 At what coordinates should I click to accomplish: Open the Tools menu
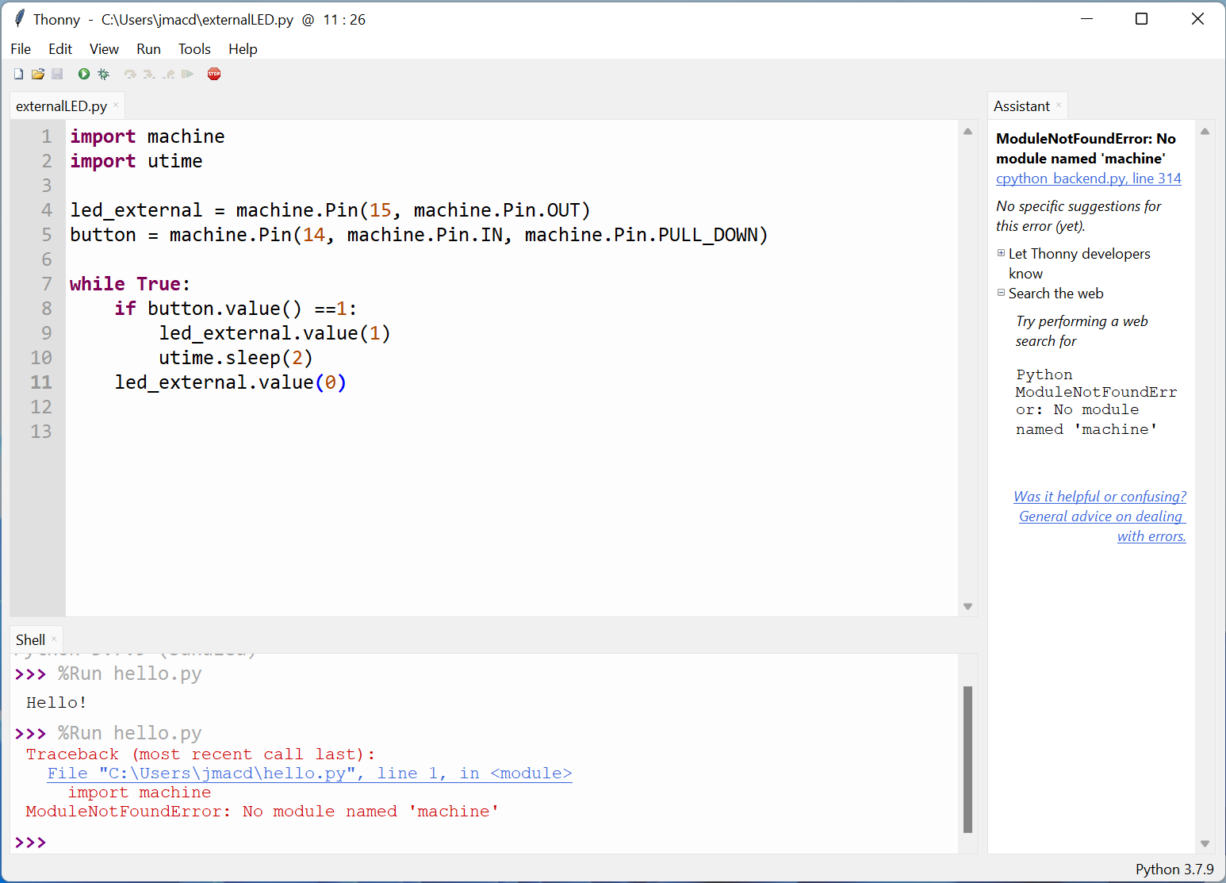click(194, 48)
